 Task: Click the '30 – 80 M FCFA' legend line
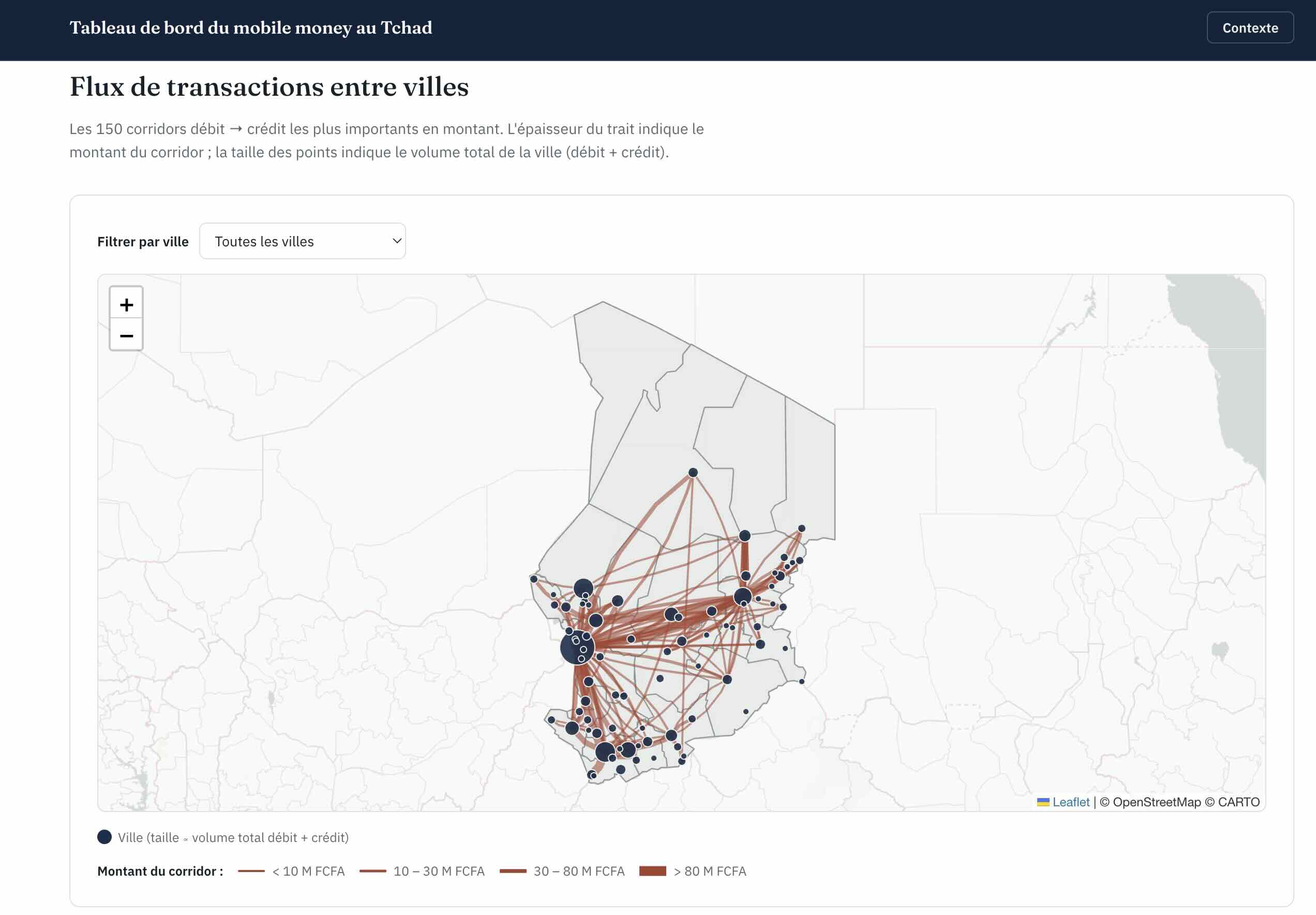(513, 871)
